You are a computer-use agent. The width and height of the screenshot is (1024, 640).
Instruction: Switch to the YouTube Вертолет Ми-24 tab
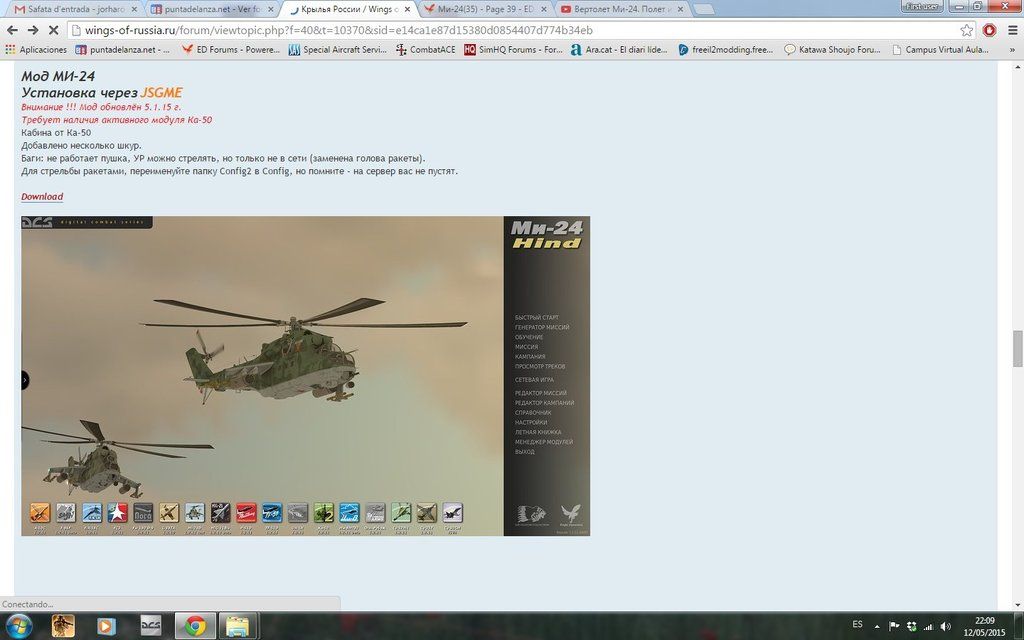coord(620,9)
